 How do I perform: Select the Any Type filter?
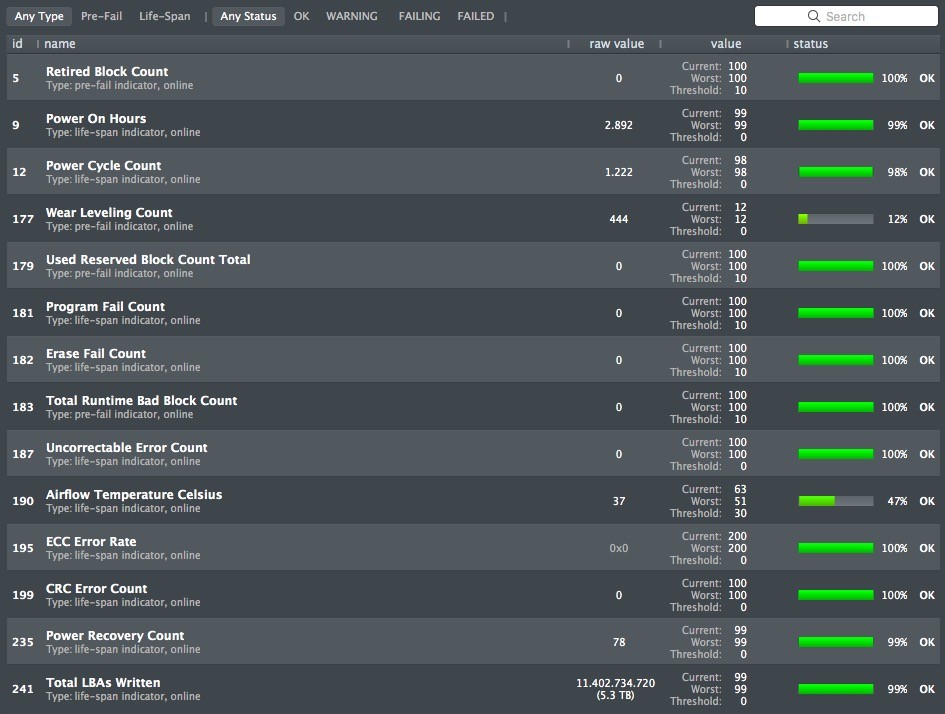[x=39, y=16]
